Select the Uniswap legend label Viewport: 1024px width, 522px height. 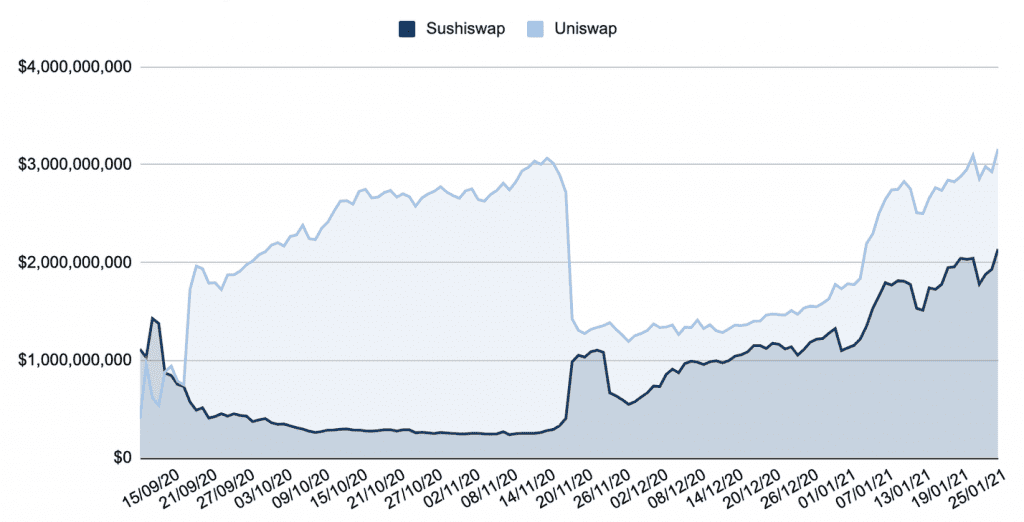584,29
